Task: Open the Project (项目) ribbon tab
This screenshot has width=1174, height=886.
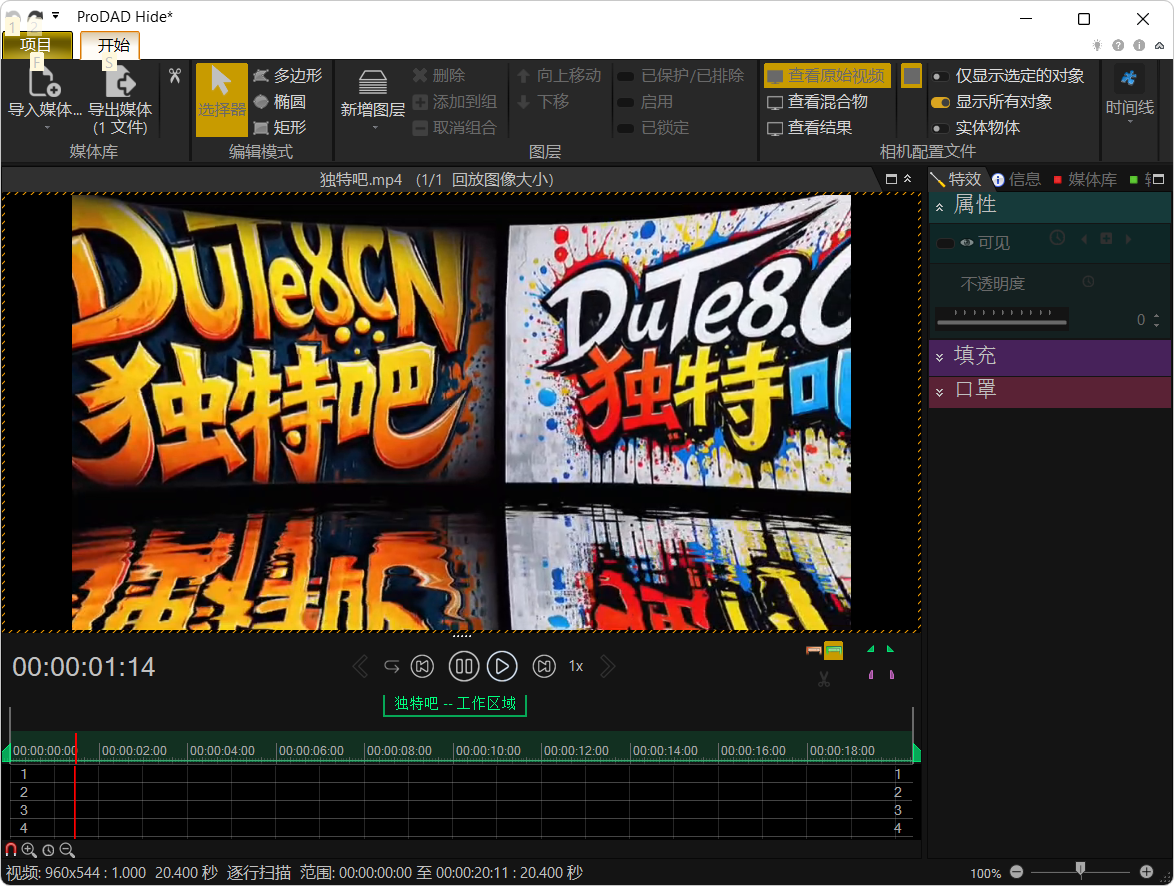Action: 36,45
